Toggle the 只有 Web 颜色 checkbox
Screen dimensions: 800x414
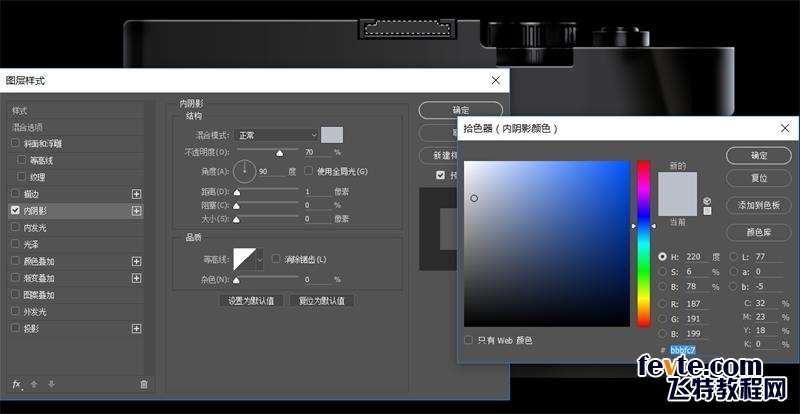coord(468,340)
